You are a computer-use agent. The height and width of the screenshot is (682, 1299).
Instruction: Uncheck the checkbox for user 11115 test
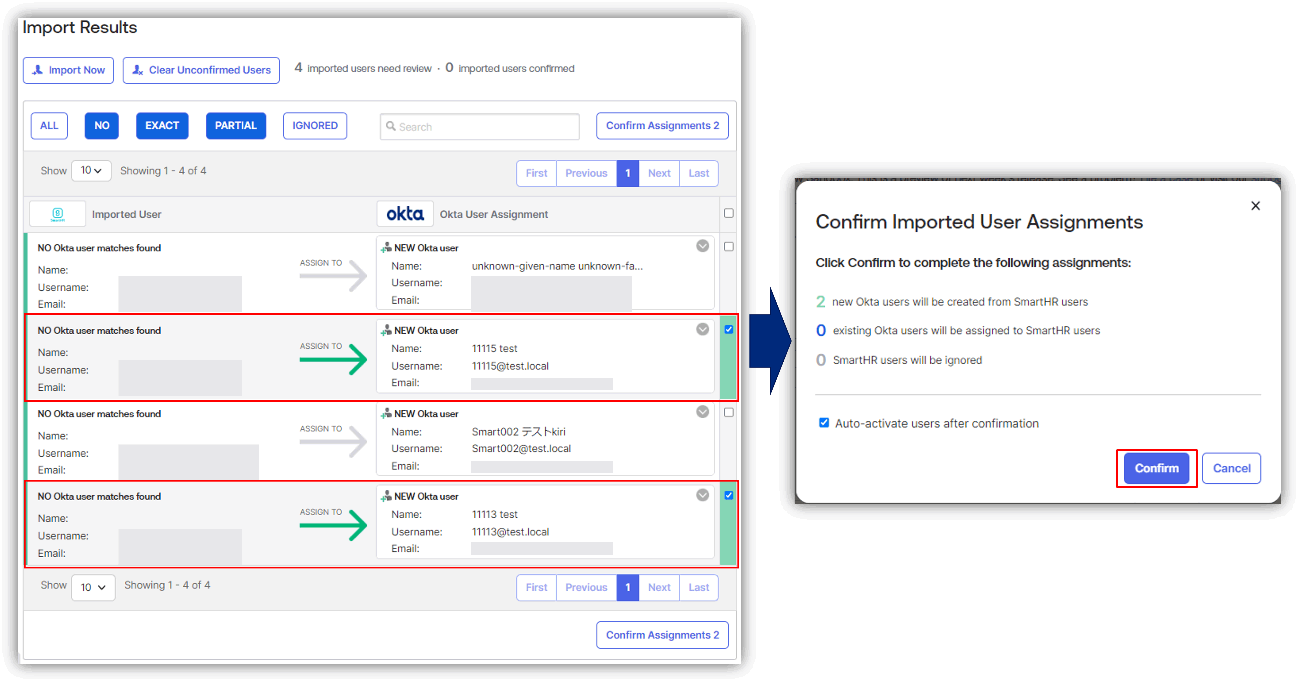point(728,330)
